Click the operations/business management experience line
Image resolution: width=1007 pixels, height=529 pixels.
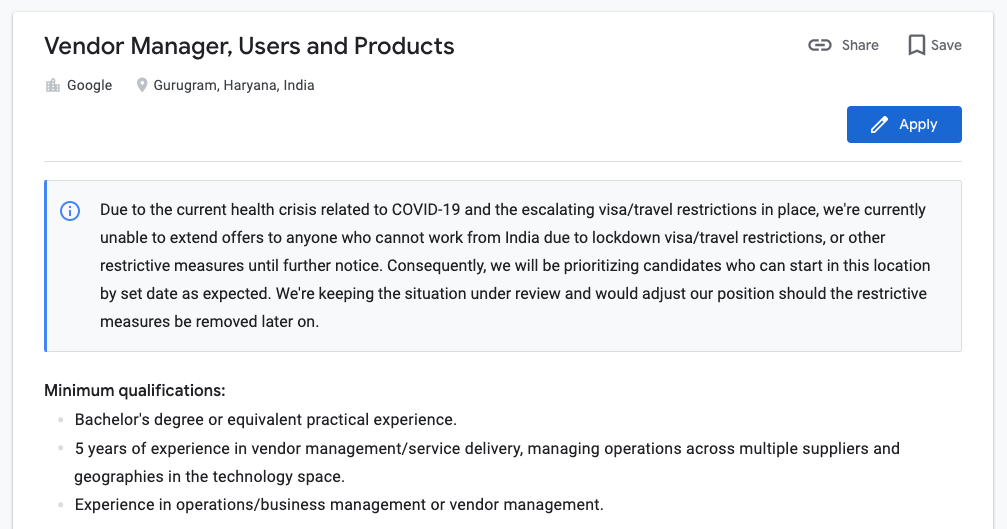339,505
